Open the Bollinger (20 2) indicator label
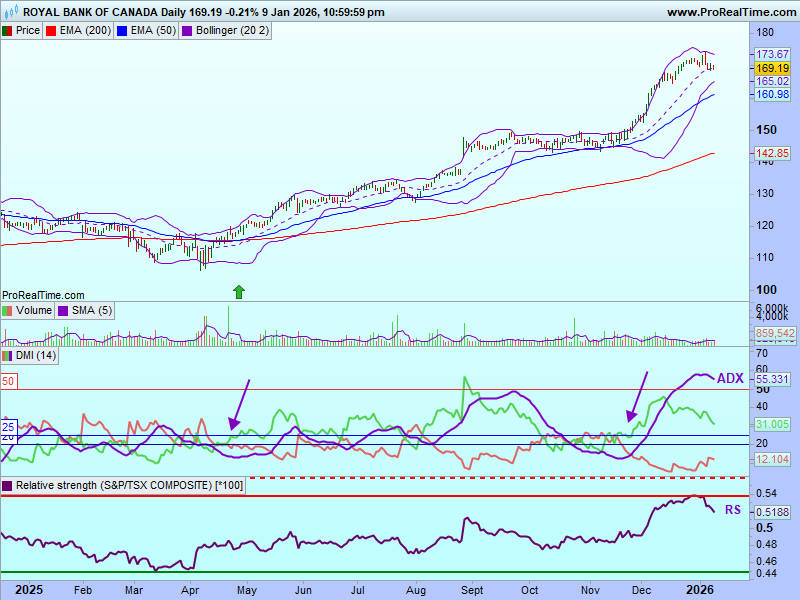Viewport: 800px width, 600px height. tap(231, 31)
